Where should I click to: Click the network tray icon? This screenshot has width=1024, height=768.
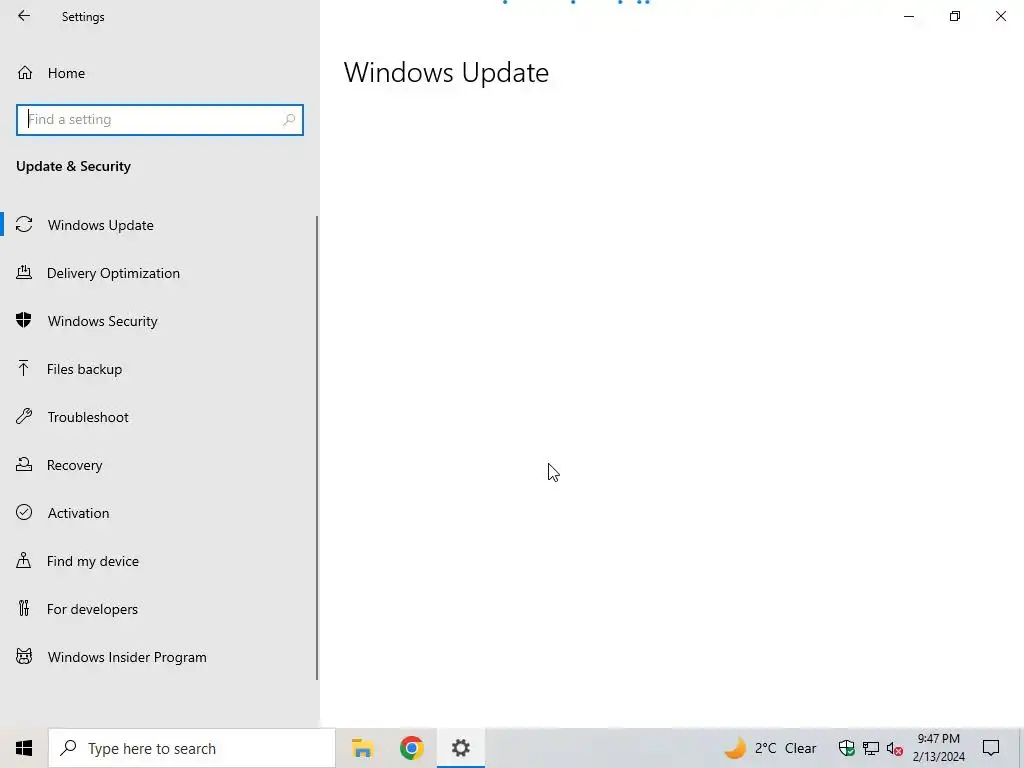[871, 748]
